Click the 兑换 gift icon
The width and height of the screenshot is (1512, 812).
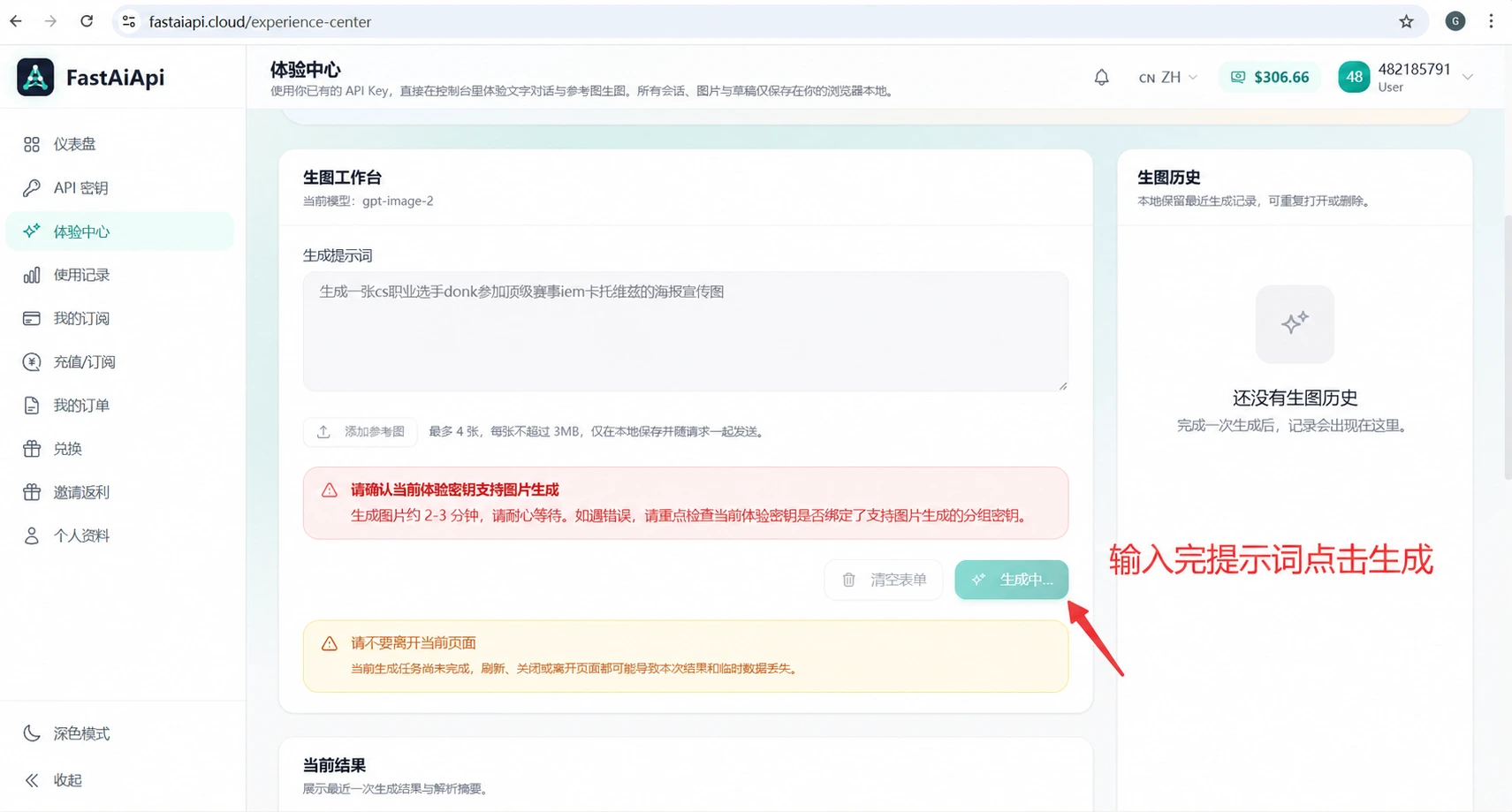pos(32,448)
